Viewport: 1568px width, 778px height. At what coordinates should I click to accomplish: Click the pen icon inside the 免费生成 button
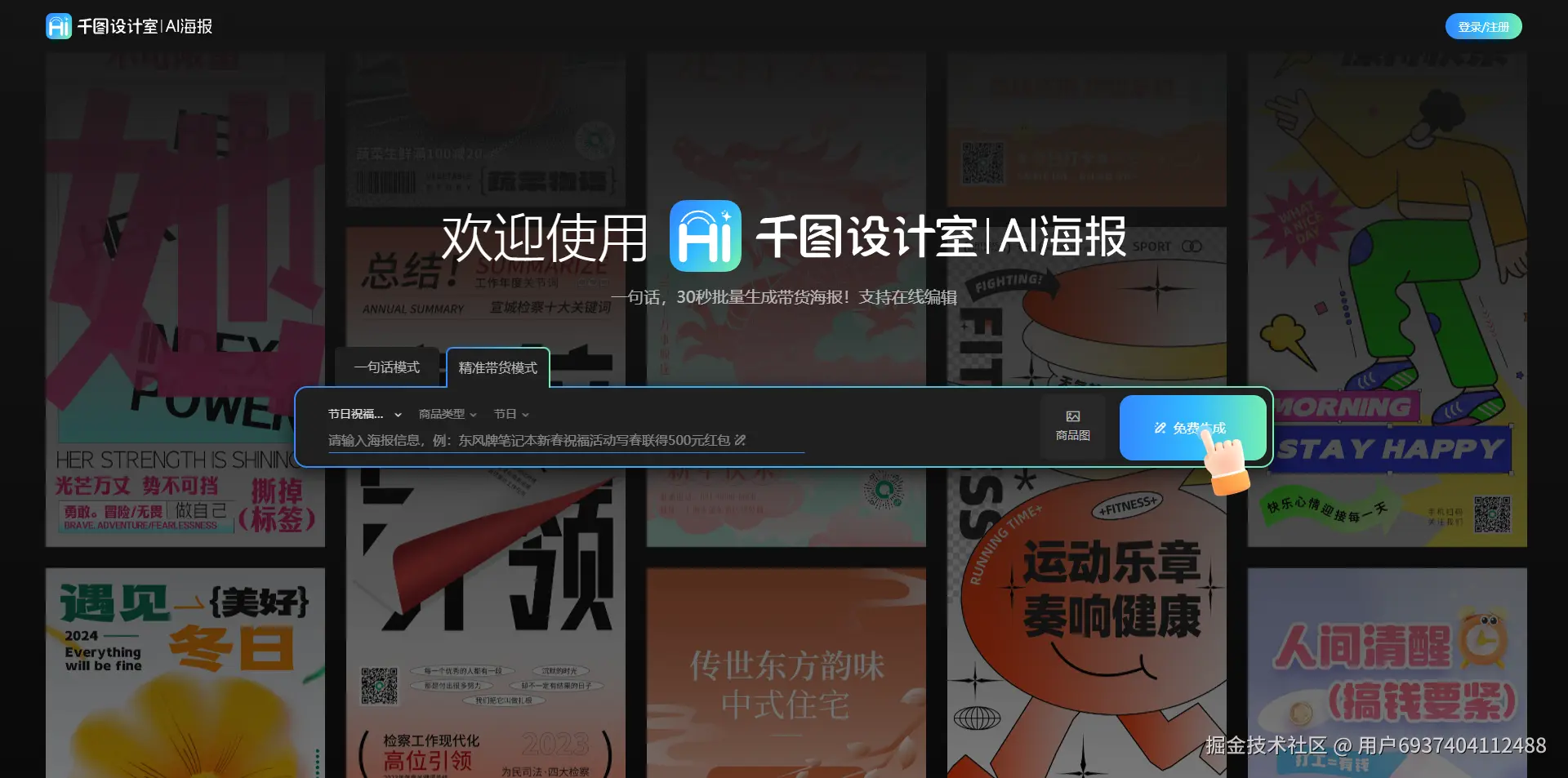(x=1160, y=427)
